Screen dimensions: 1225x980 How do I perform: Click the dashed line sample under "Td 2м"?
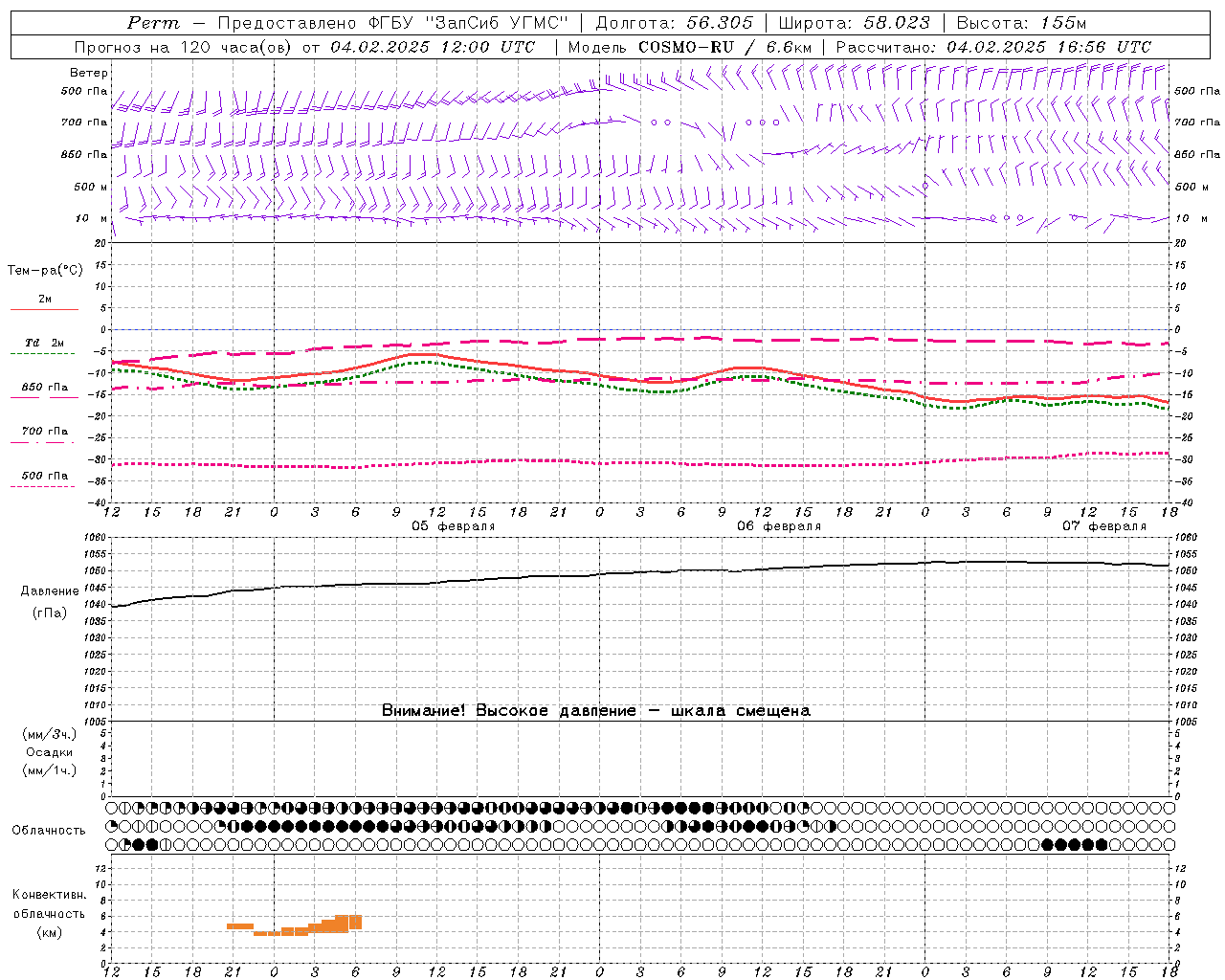coord(42,353)
